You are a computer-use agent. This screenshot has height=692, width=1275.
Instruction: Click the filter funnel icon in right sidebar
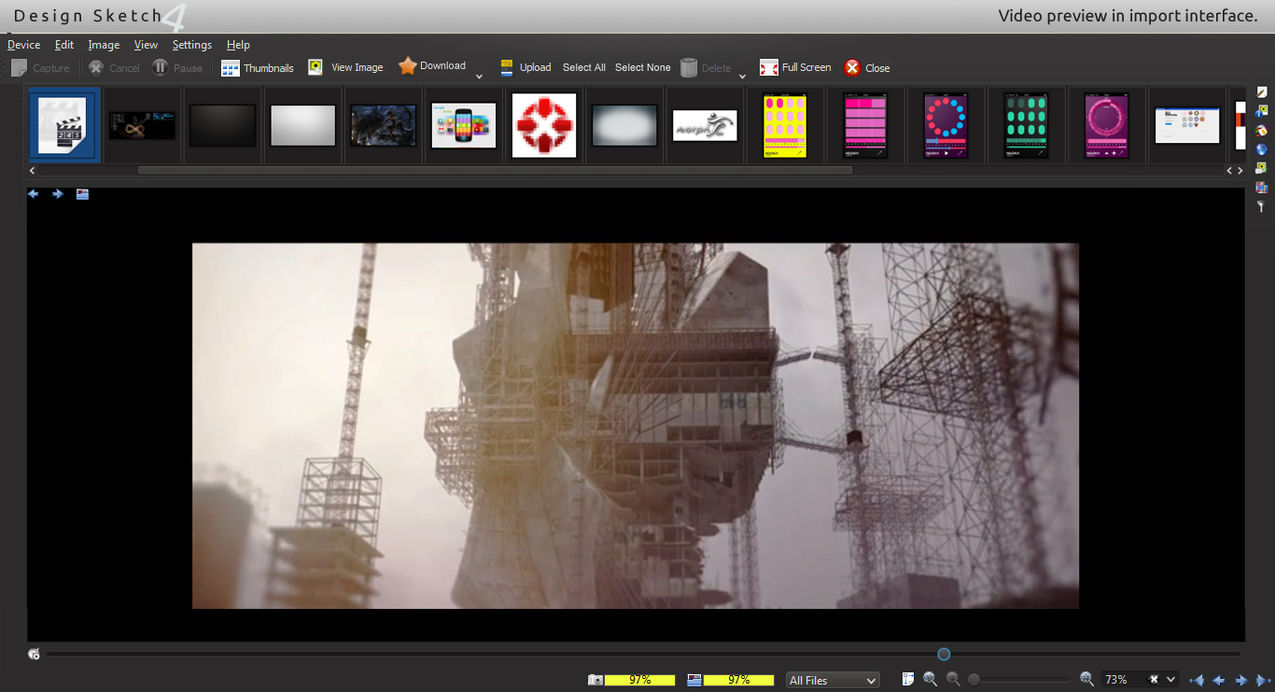tap(1262, 206)
